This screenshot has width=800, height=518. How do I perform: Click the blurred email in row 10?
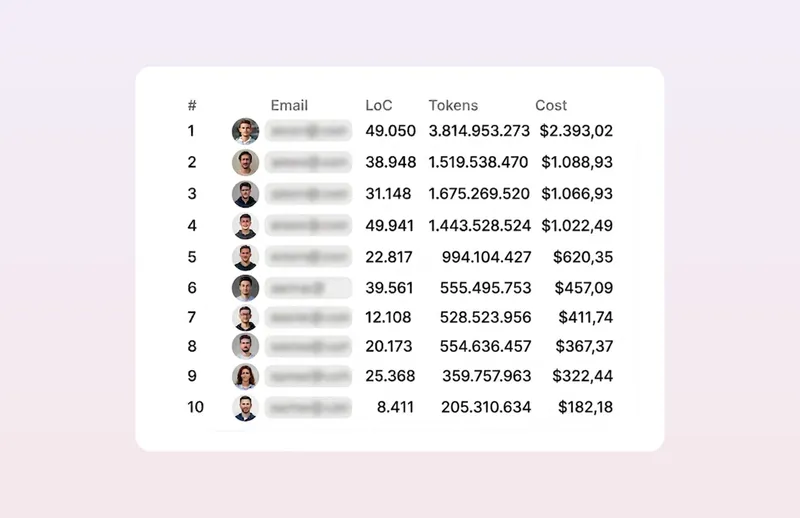tap(309, 407)
